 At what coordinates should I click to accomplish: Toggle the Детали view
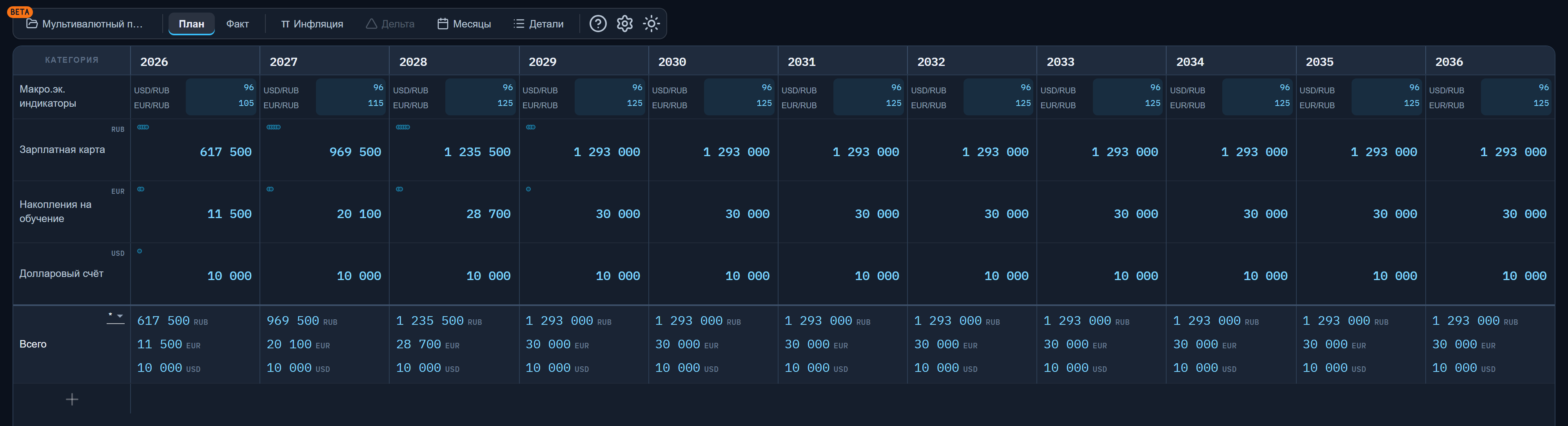[539, 24]
